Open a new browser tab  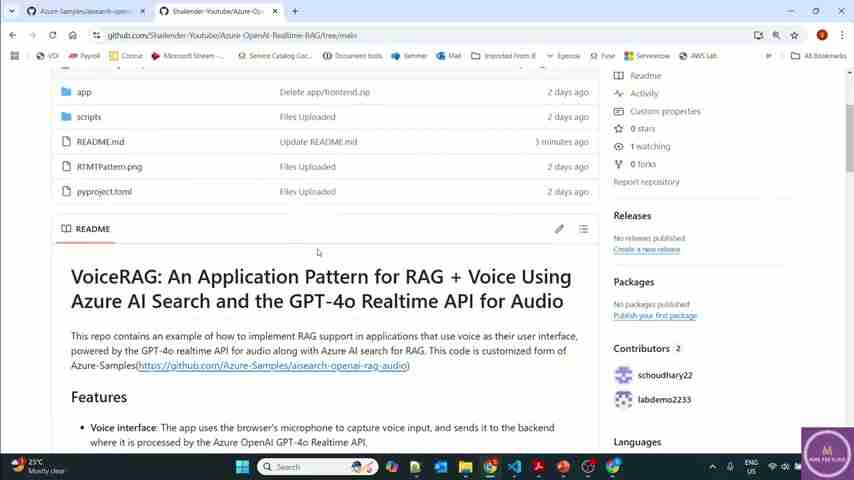pos(295,11)
